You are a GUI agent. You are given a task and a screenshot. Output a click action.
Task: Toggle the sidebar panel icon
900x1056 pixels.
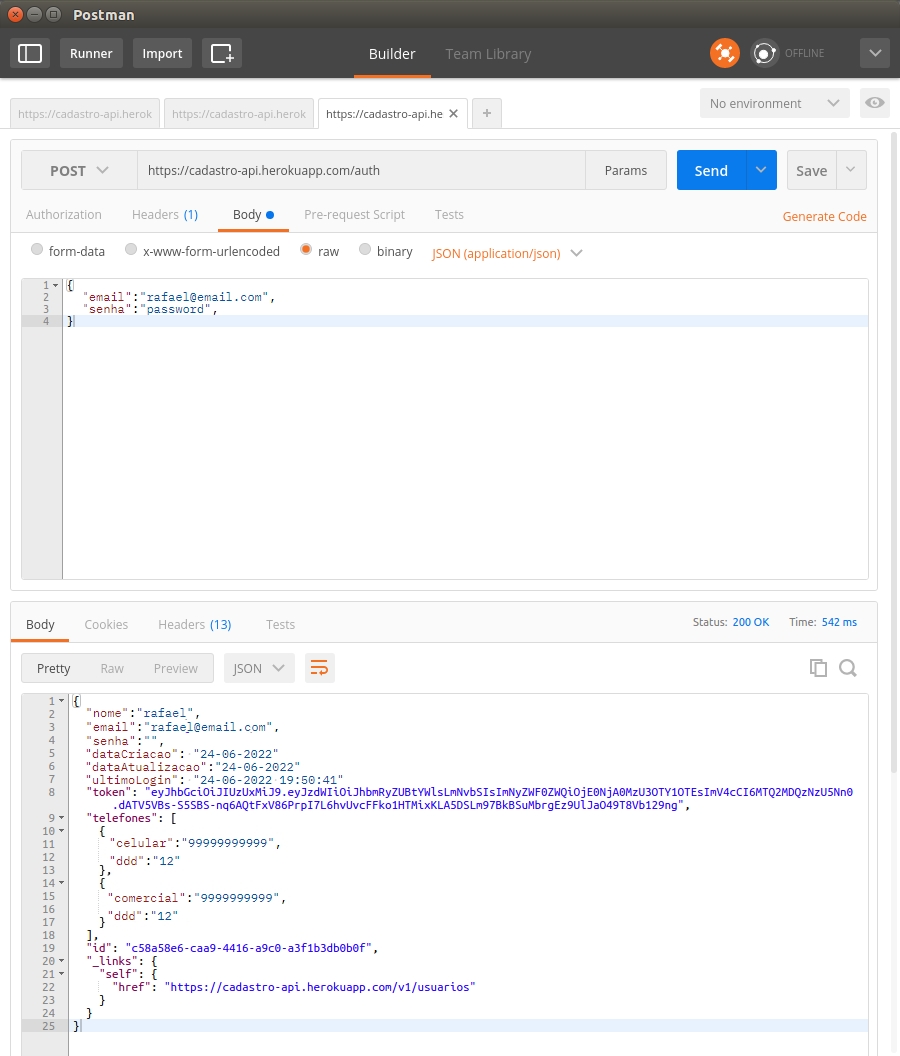pos(30,53)
